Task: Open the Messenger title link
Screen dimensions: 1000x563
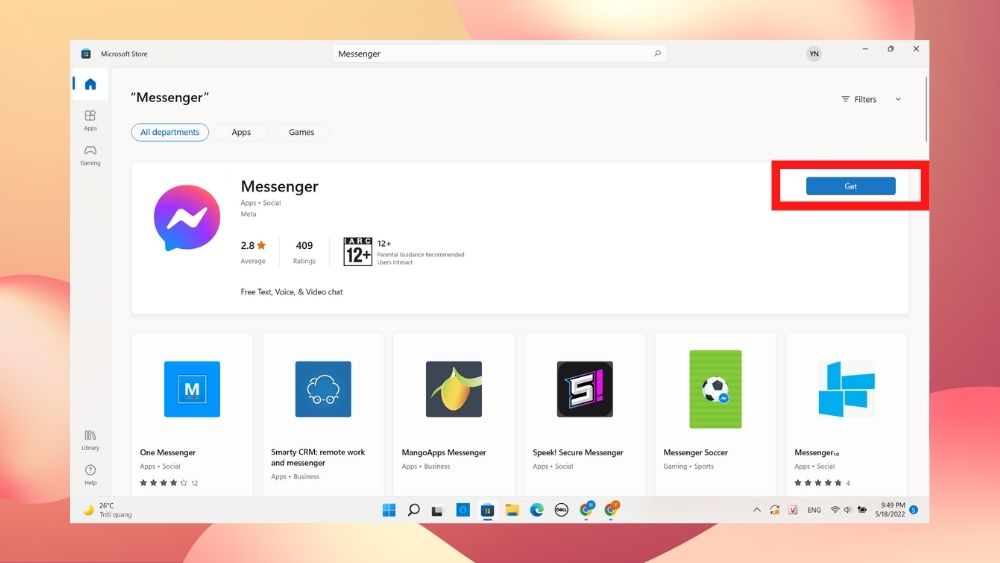Action: [x=279, y=186]
